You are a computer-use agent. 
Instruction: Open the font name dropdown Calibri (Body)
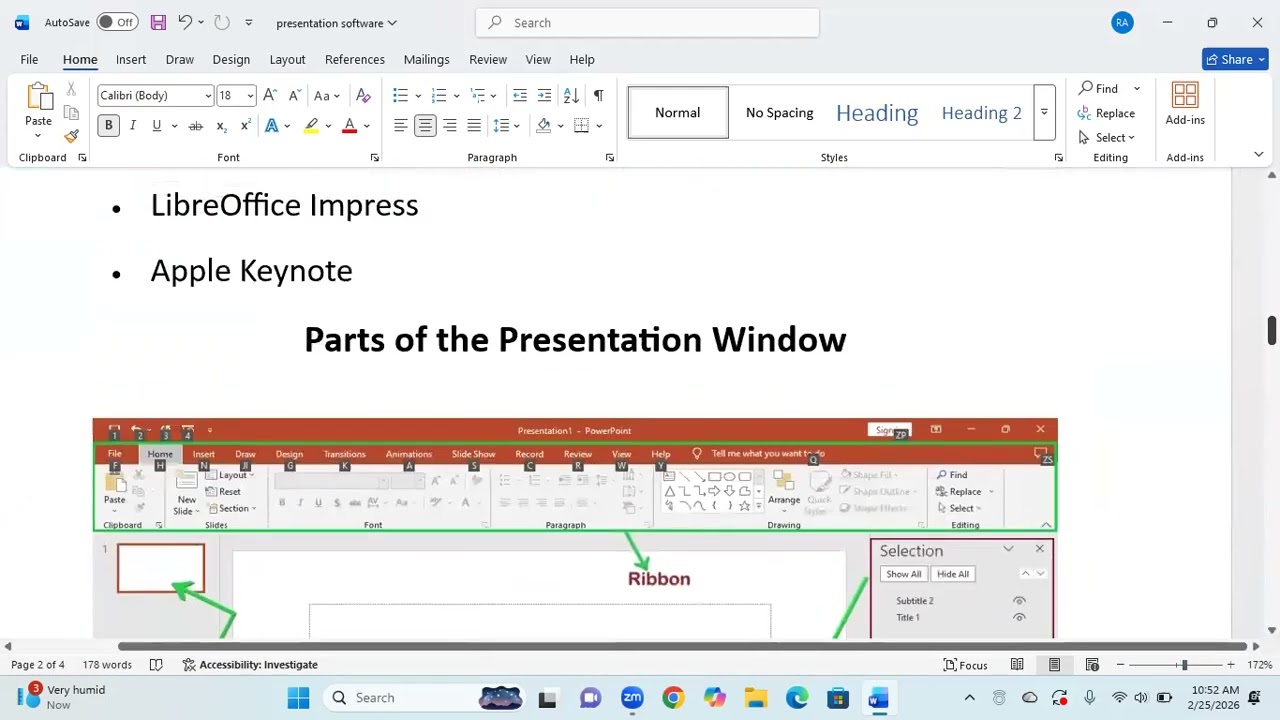(155, 95)
